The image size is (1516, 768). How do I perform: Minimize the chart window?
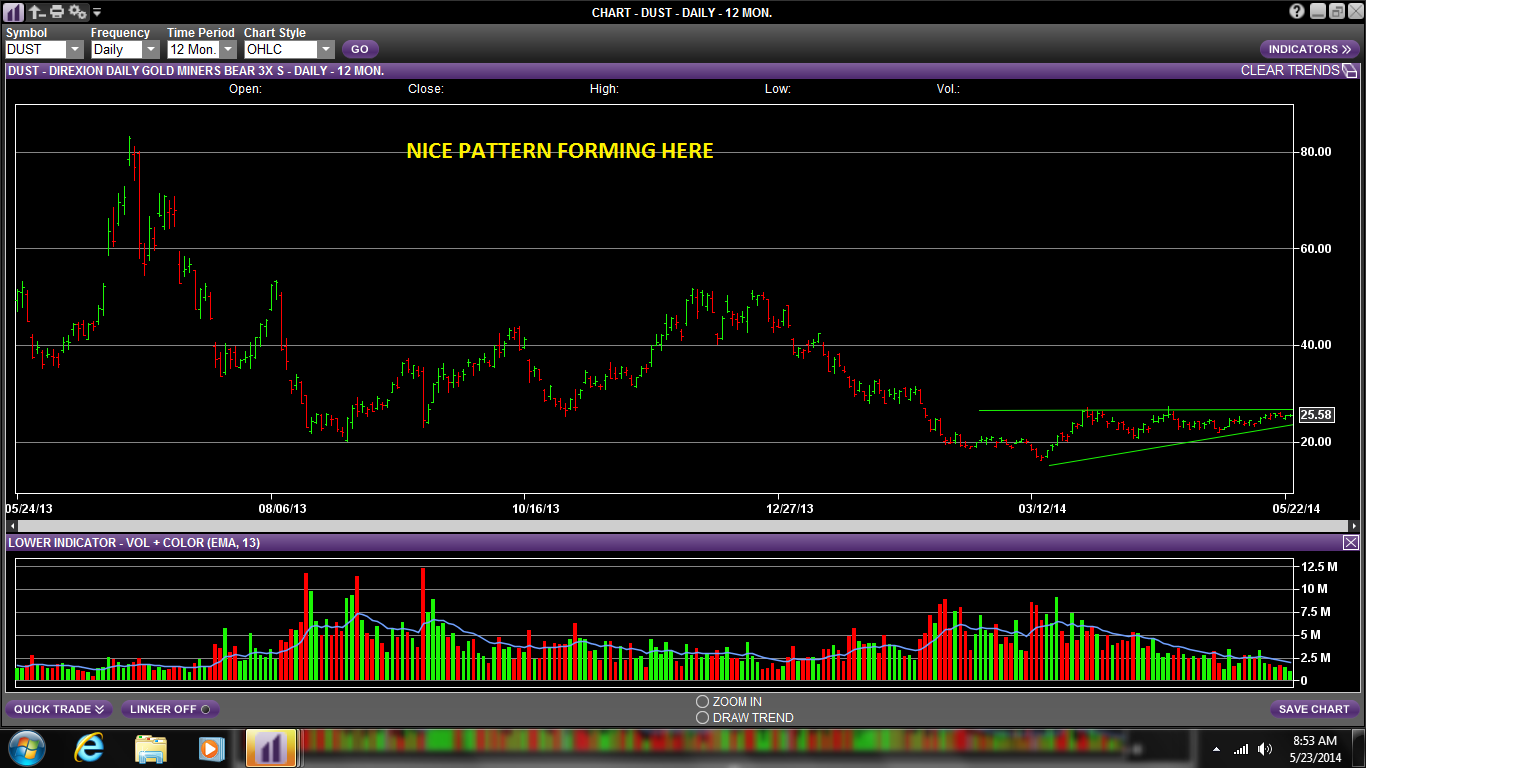(x=1318, y=12)
